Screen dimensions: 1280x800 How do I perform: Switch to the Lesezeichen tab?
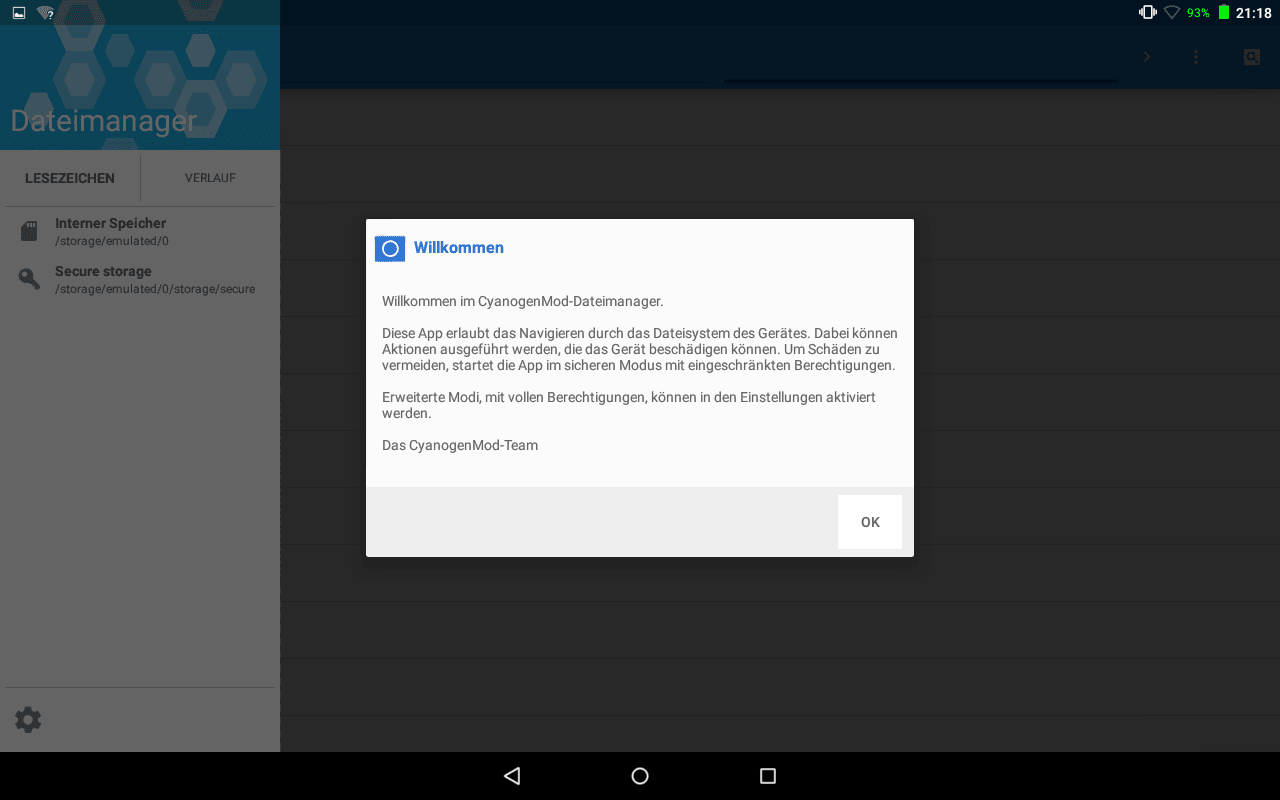[70, 178]
